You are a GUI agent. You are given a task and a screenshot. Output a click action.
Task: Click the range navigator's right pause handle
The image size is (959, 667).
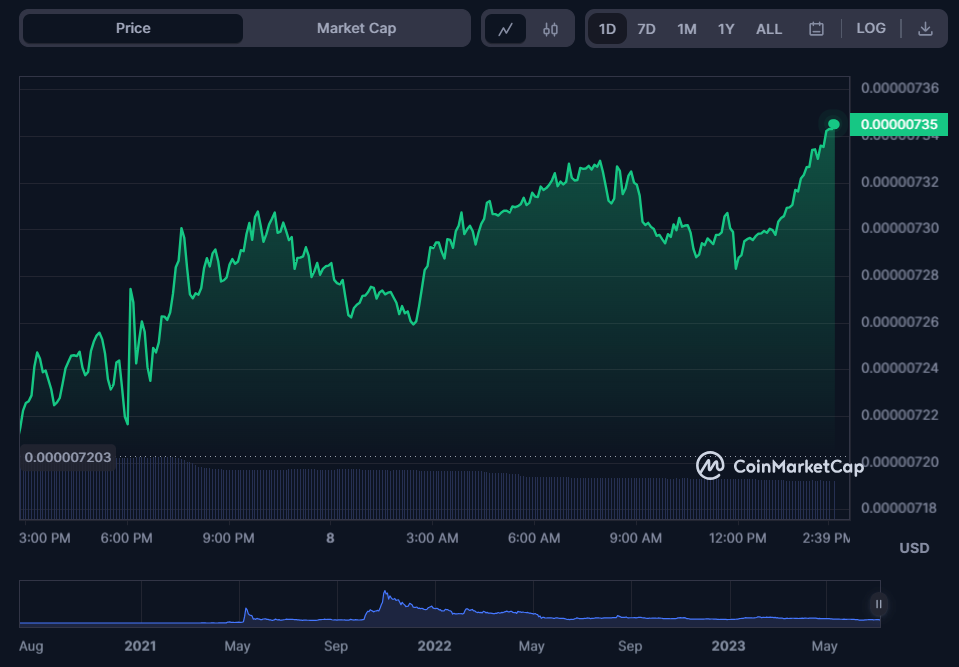878,604
